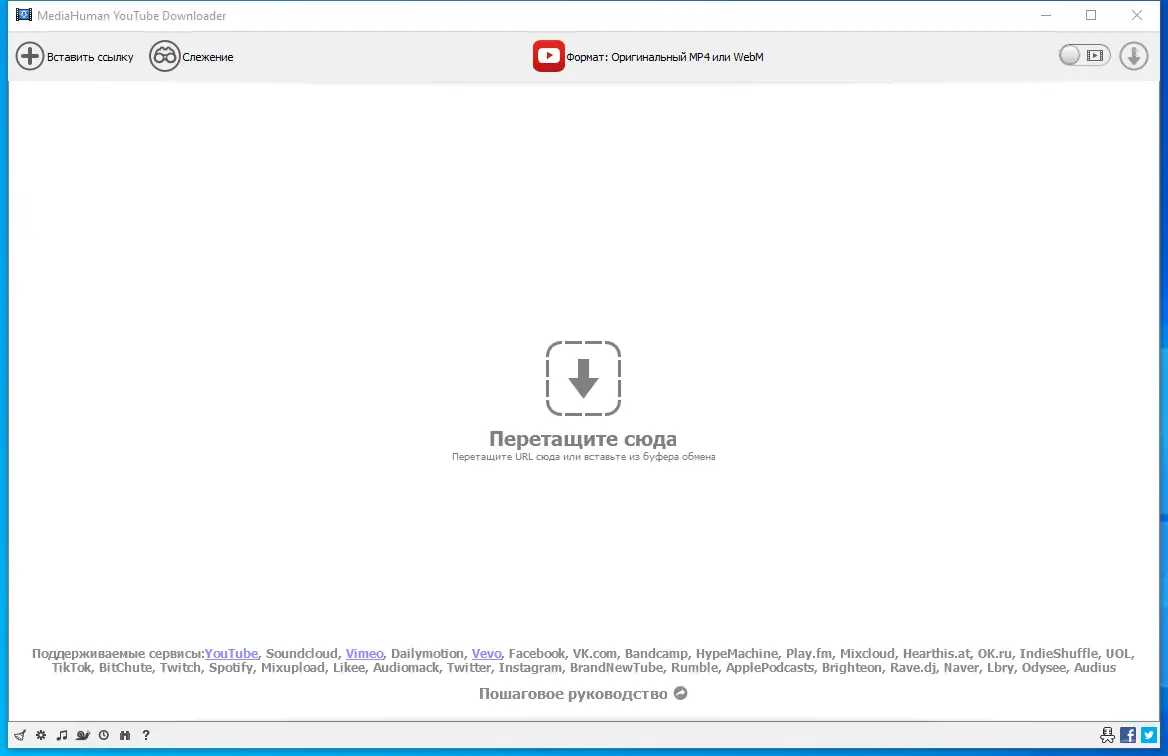Open the history clock icon
1168x756 pixels.
pos(103,735)
